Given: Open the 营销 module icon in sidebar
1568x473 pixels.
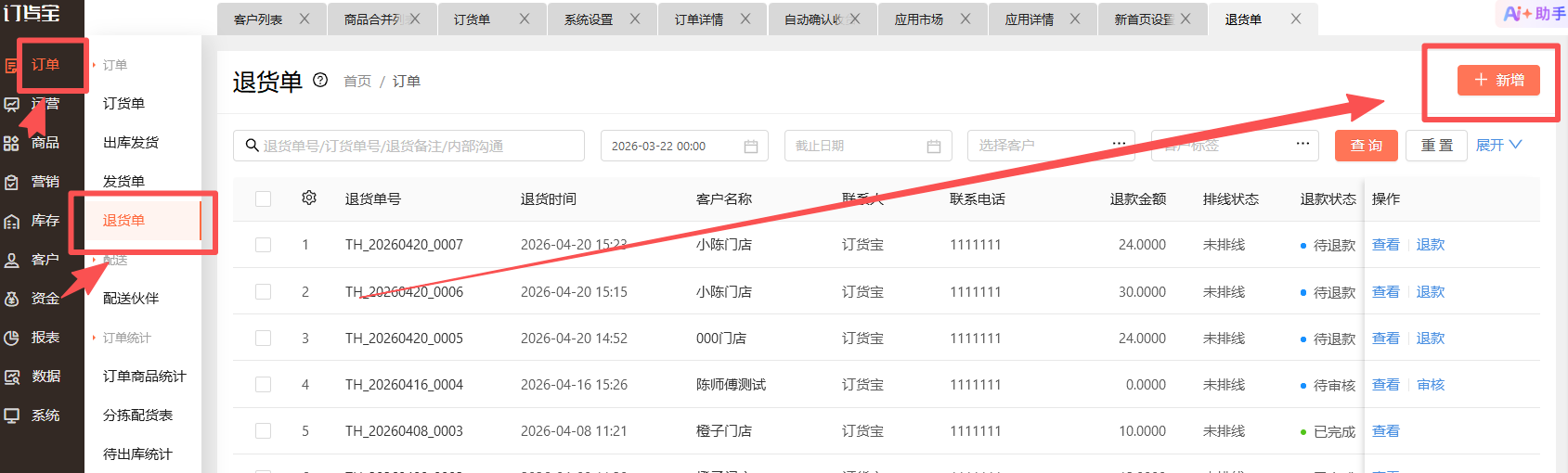Looking at the screenshot, I should pos(11,182).
